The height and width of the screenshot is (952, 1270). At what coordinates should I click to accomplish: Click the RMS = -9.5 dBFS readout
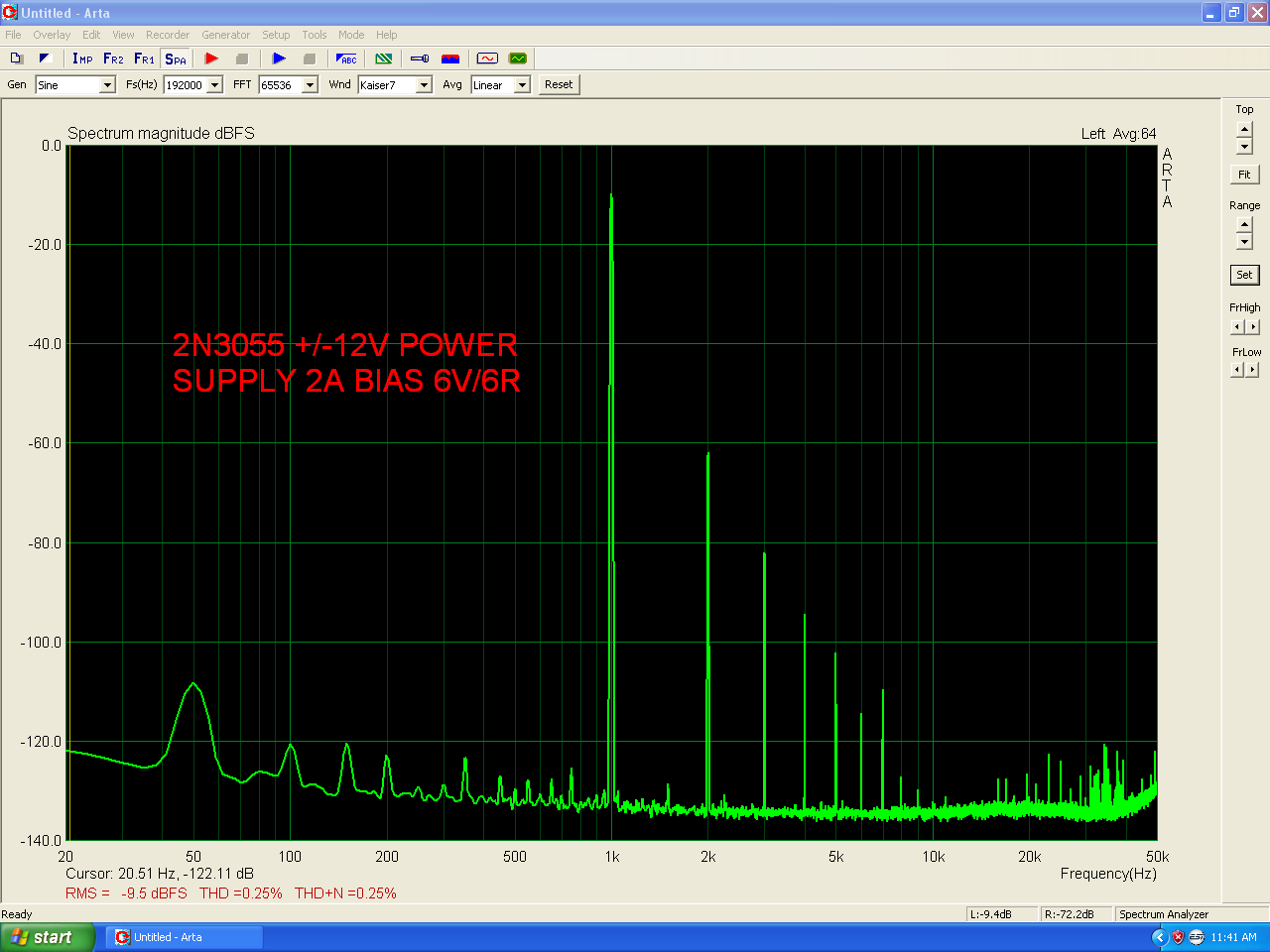pyautogui.click(x=126, y=893)
